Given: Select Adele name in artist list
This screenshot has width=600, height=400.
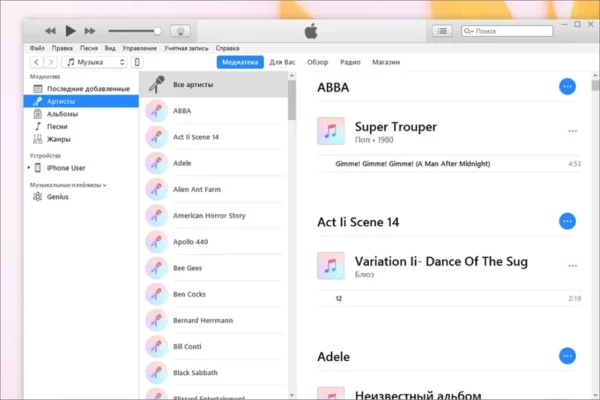Looking at the screenshot, I should click(182, 163).
